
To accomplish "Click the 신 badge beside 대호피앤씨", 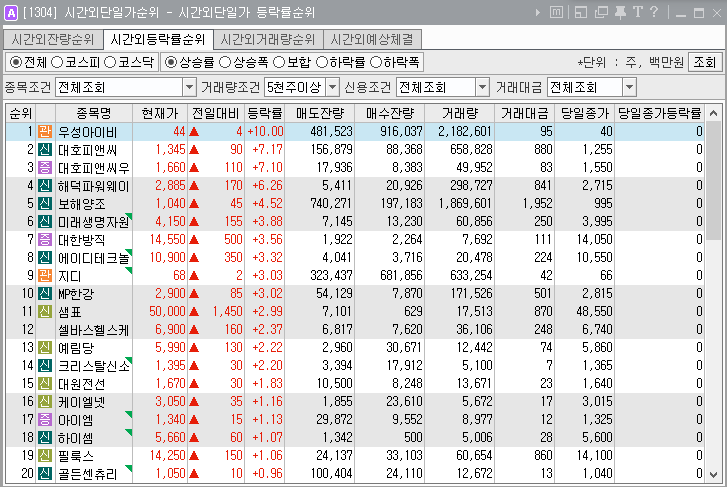I will coord(45,149).
